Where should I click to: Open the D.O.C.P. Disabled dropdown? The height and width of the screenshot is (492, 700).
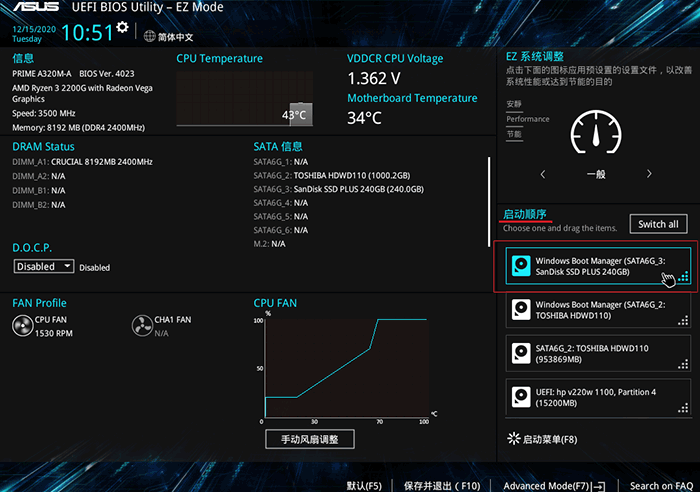click(x=44, y=267)
